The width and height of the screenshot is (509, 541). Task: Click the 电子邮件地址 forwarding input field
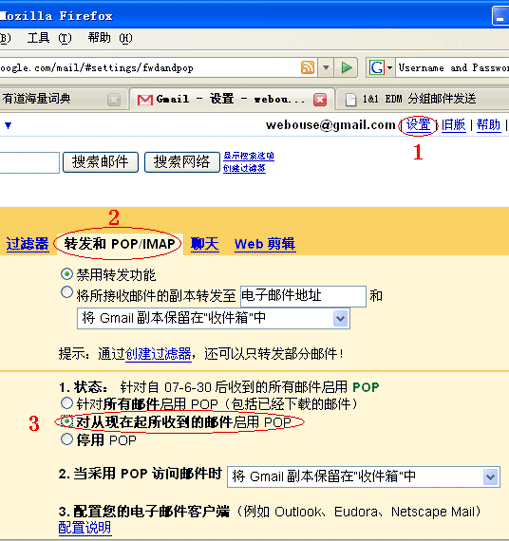tap(303, 296)
